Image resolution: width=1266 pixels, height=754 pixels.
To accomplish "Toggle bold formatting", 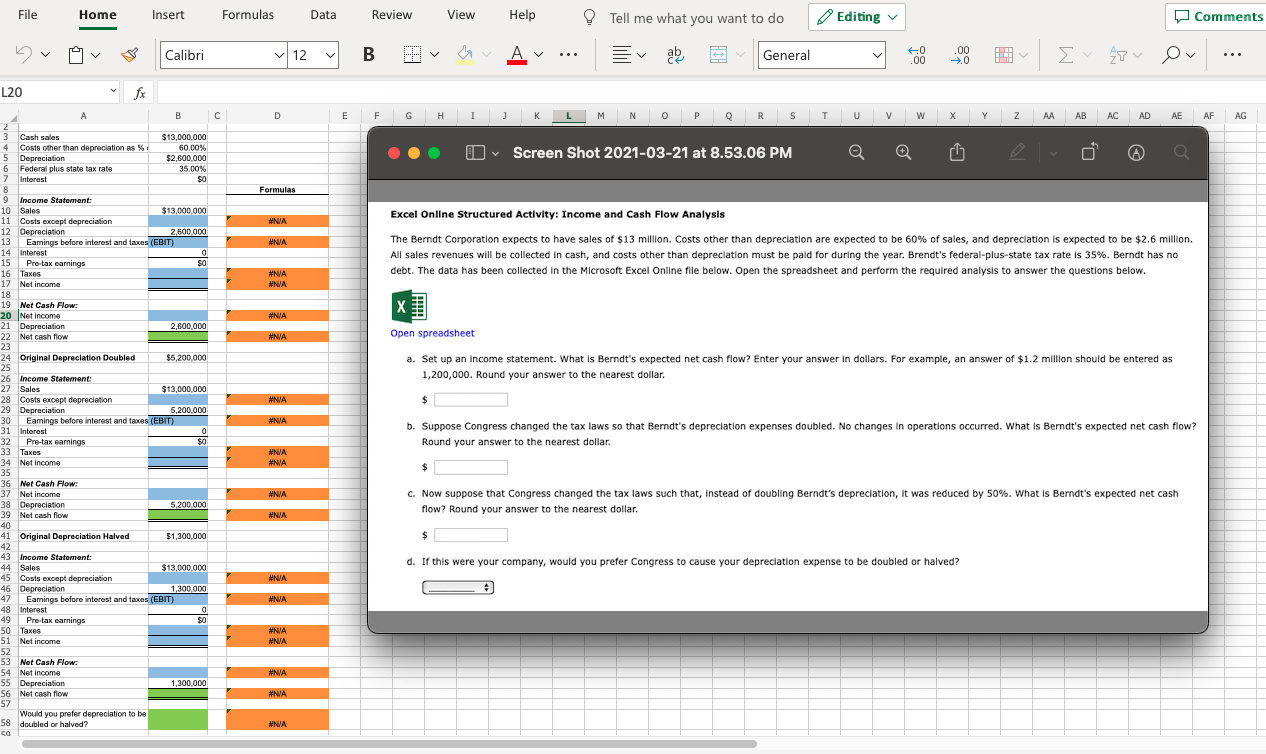I will click(369, 54).
